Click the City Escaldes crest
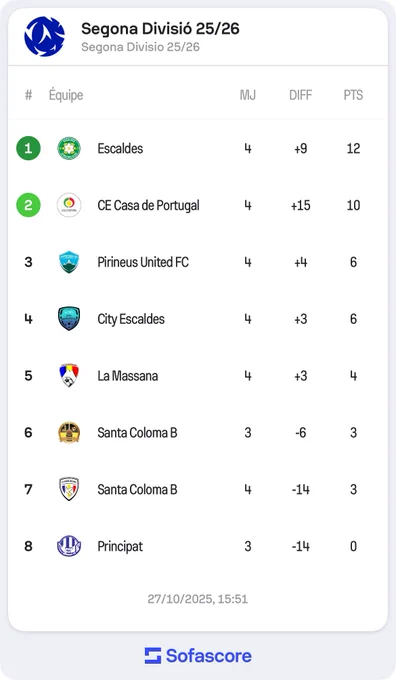The width and height of the screenshot is (396, 680). 69,319
